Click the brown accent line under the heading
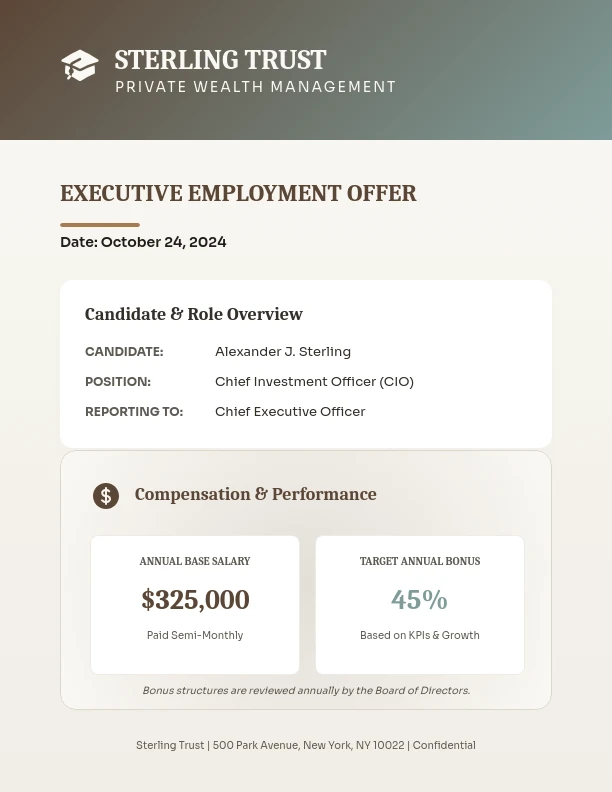The width and height of the screenshot is (612, 792). (x=100, y=225)
